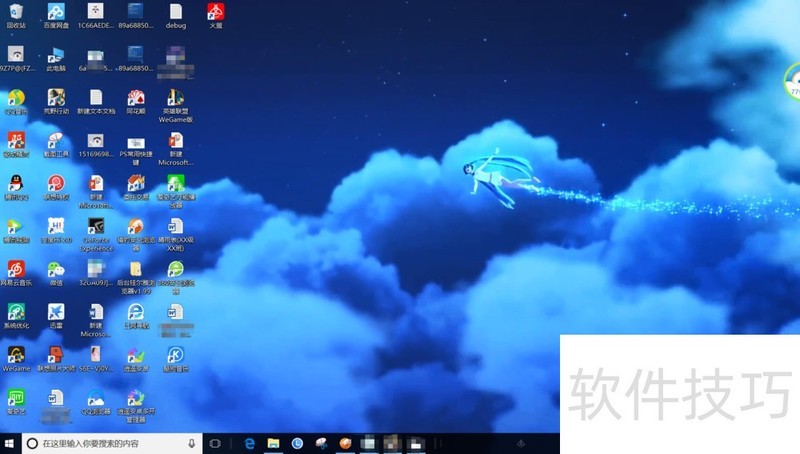This screenshot has height=454, width=800.
Task: Launch the 爱奇艺 shortcut
Action: coord(16,401)
